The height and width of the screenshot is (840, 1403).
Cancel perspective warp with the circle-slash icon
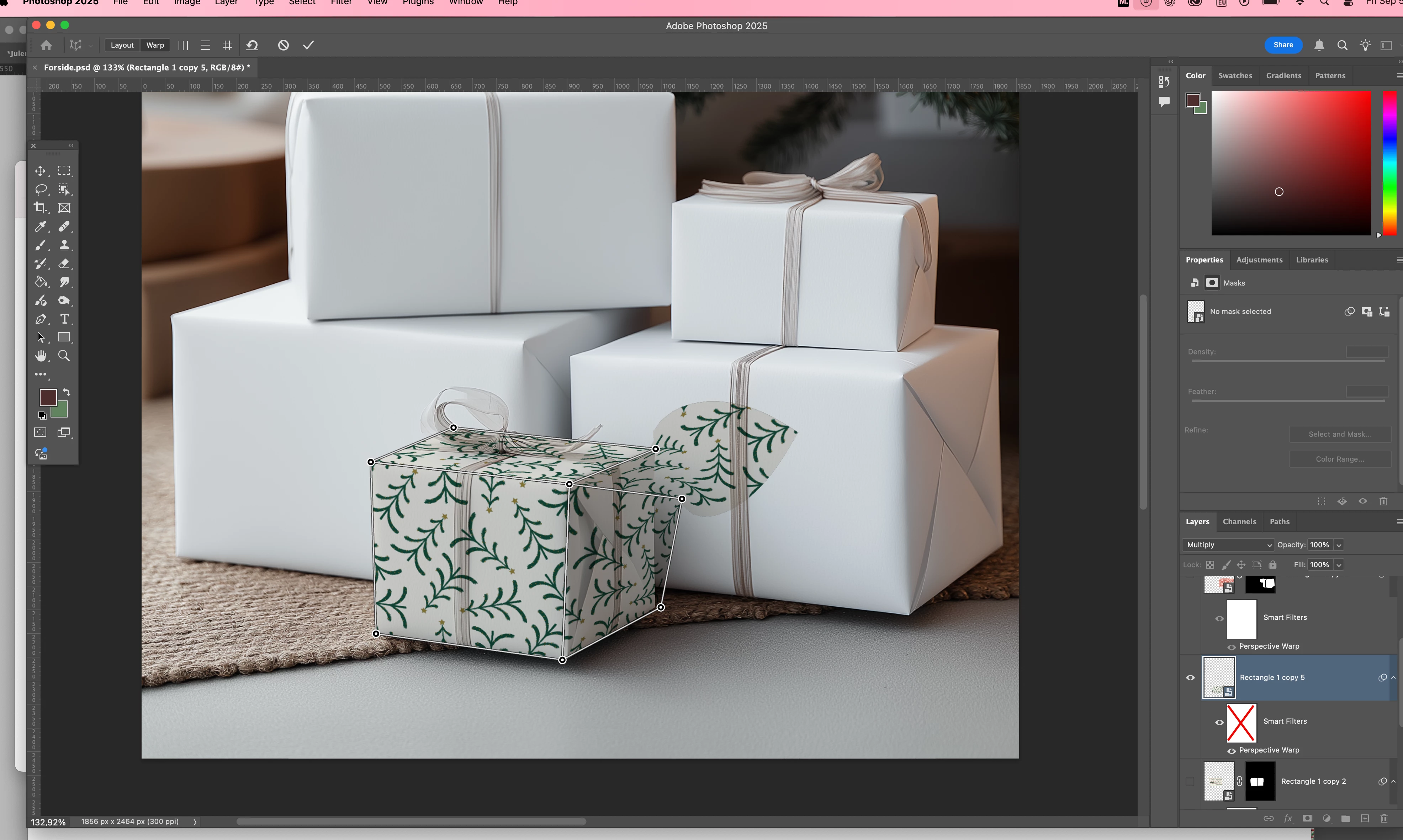[283, 45]
